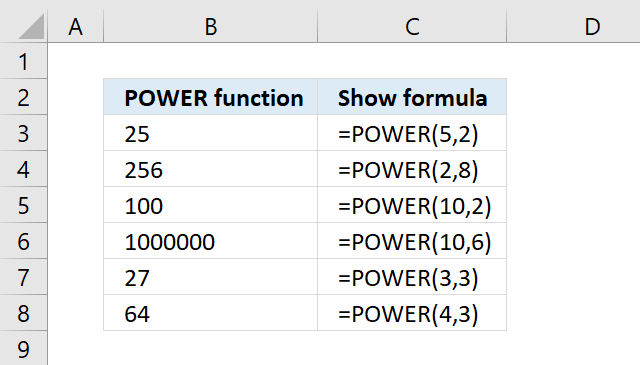Screen dimensions: 640x365
Task: Select row 4 header
Action: [24, 169]
